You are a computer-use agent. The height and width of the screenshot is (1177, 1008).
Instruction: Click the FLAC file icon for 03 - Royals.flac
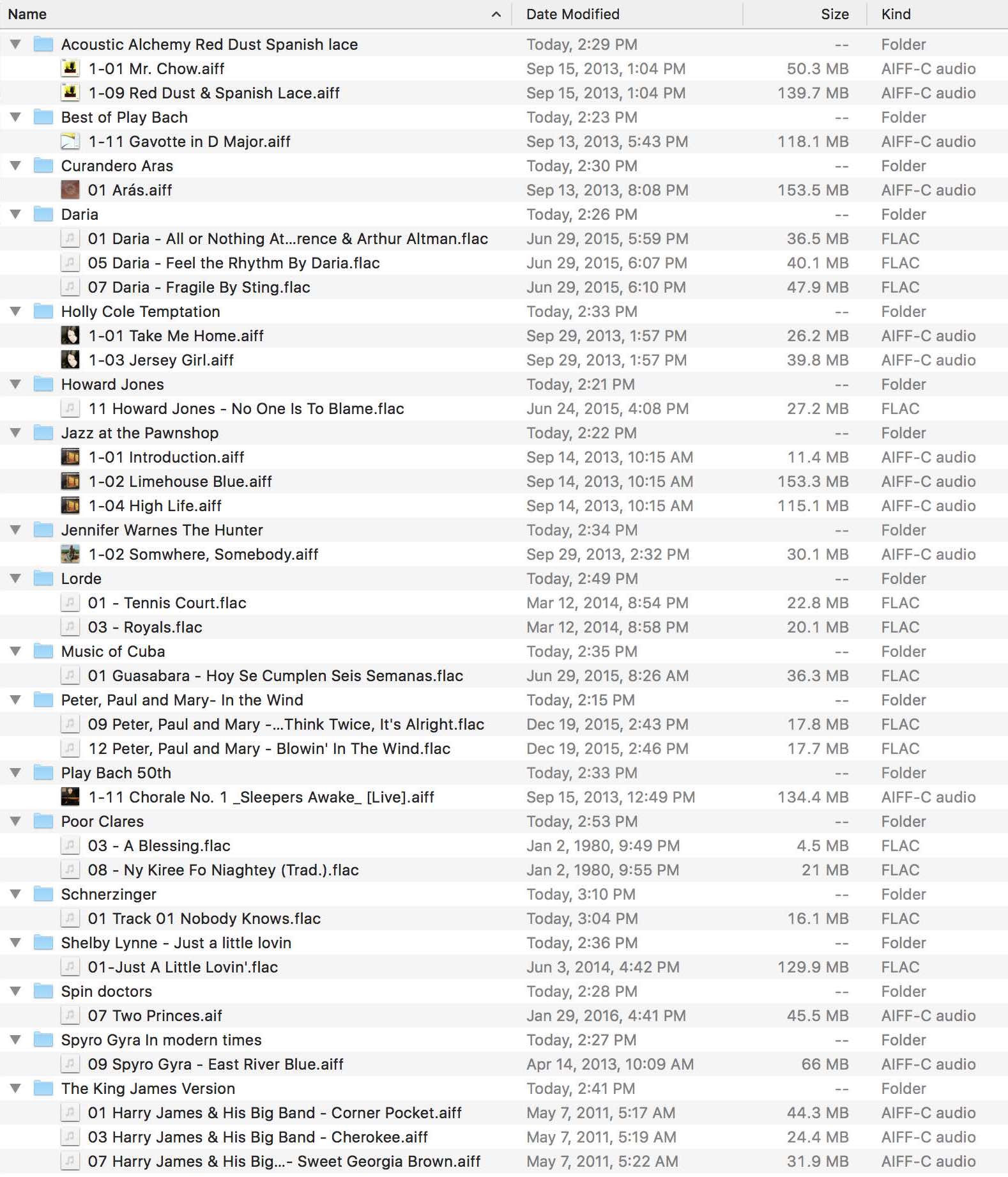tap(70, 627)
